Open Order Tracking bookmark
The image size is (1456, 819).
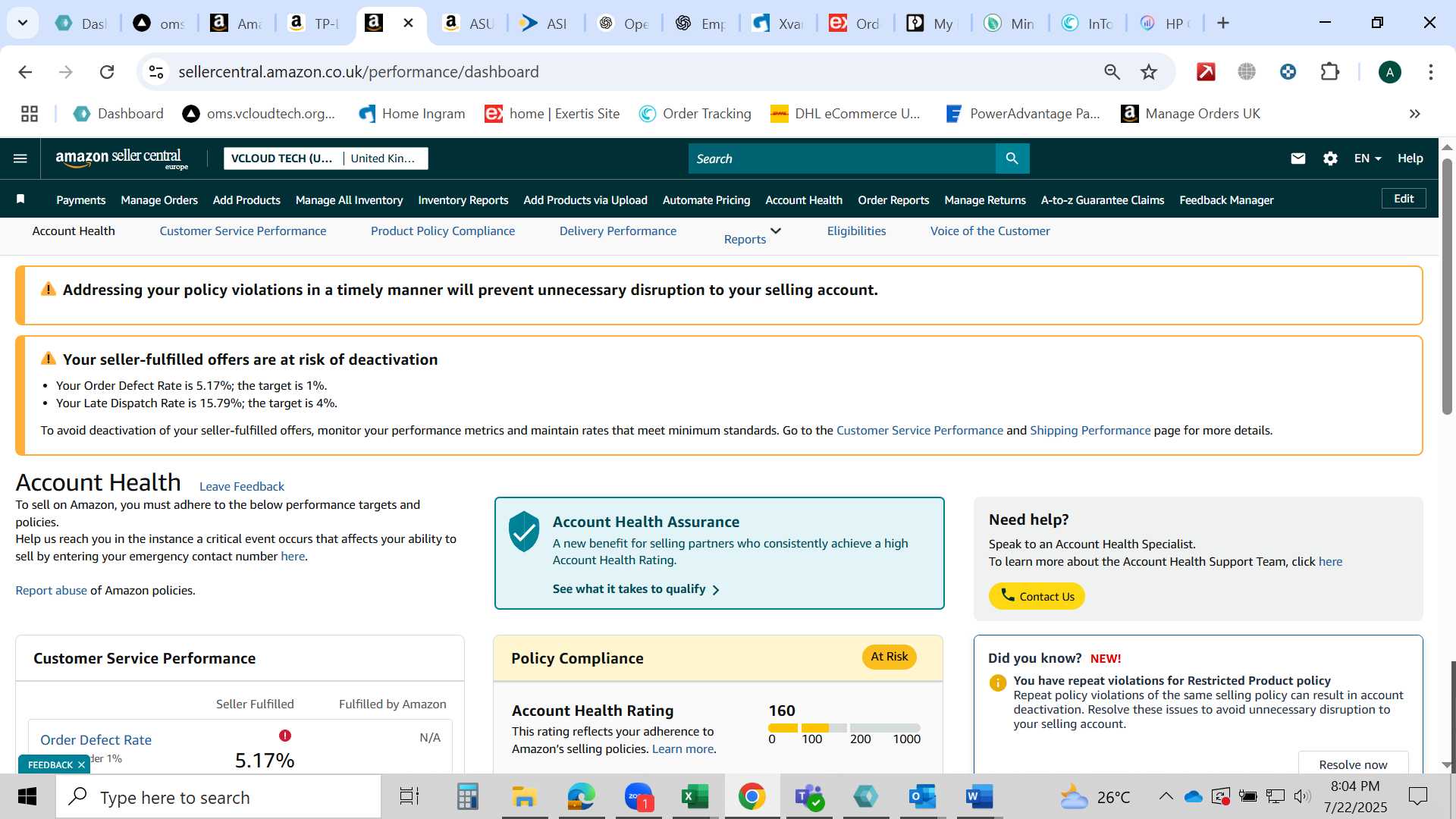(695, 114)
